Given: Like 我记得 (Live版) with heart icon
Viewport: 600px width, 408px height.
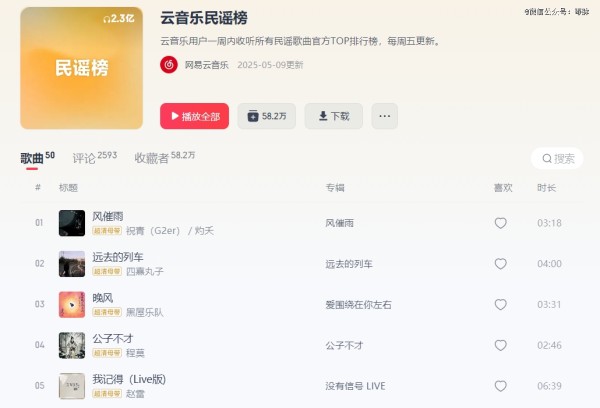Looking at the screenshot, I should click(501, 386).
